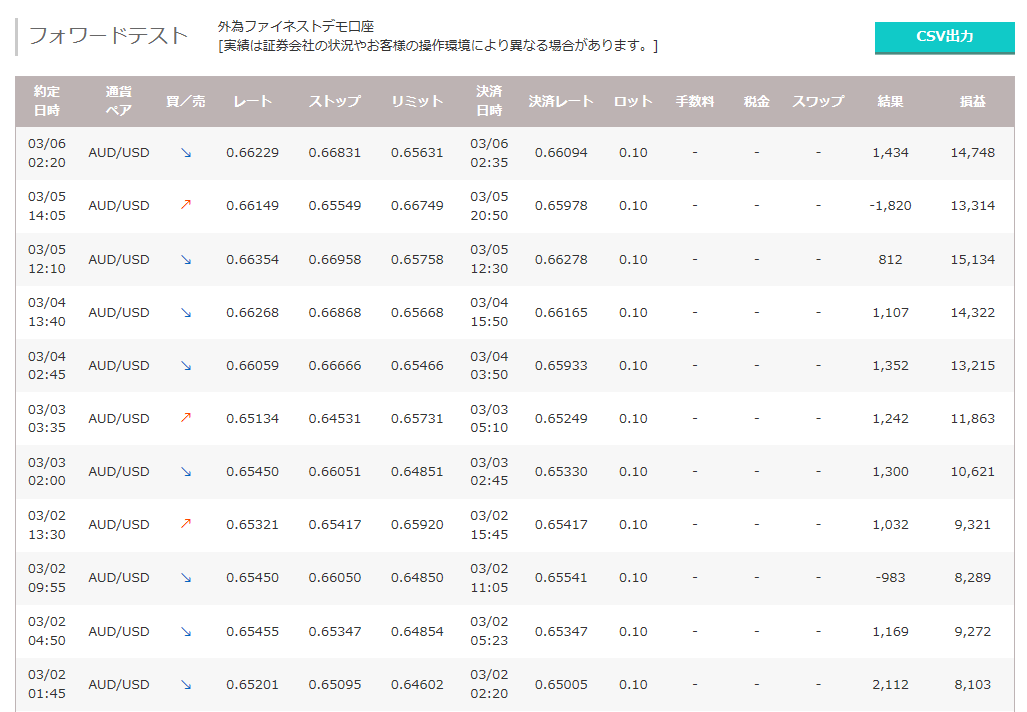Select the profit value 10,621
Viewport: 1027px width, 712px height.
tap(973, 472)
